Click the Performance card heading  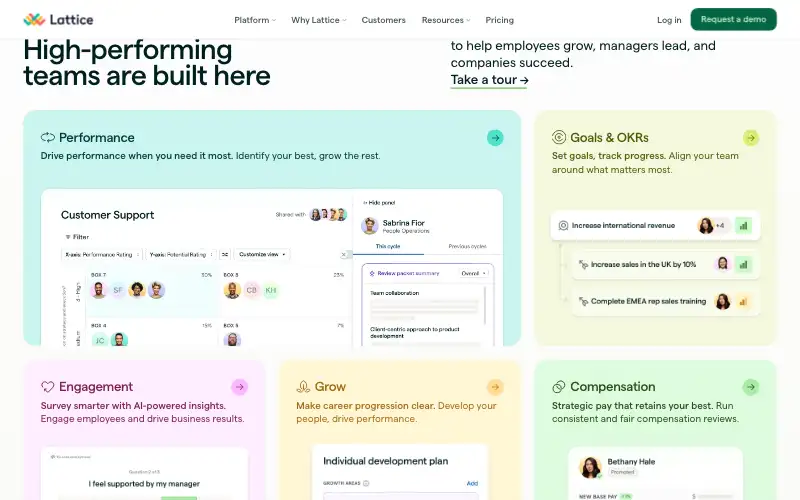(x=96, y=137)
